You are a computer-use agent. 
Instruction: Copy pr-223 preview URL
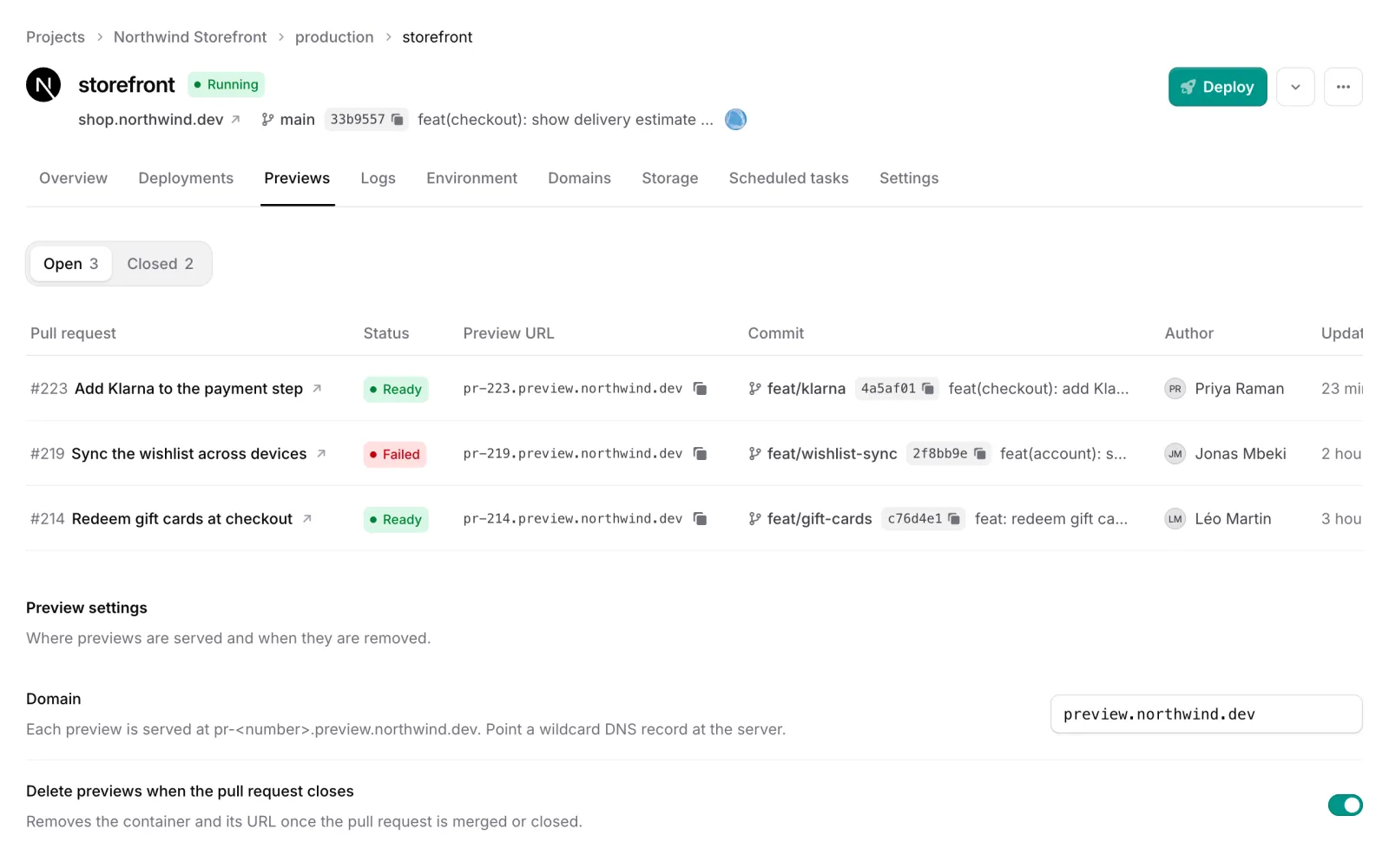[700, 389]
